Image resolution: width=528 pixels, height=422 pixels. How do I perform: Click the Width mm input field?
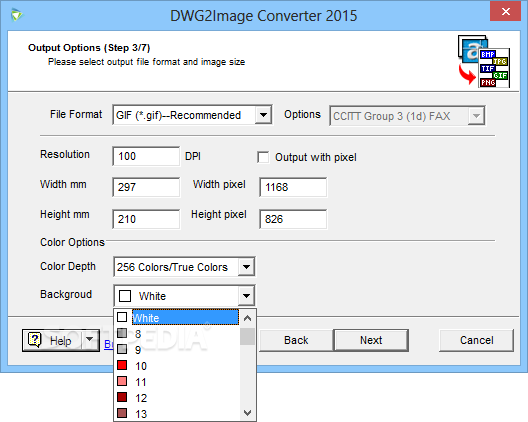pos(146,187)
